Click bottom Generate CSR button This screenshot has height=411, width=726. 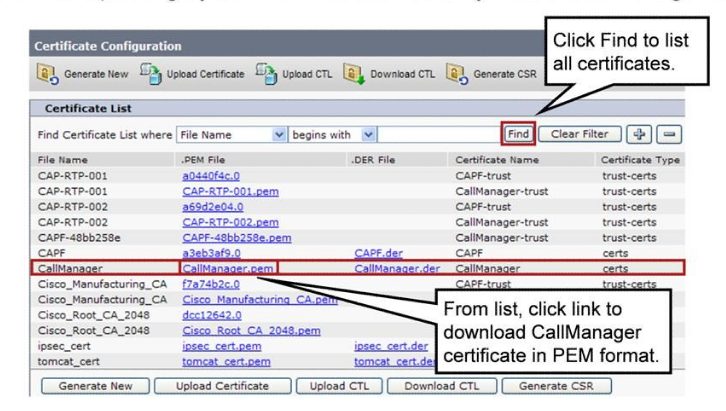tap(556, 386)
